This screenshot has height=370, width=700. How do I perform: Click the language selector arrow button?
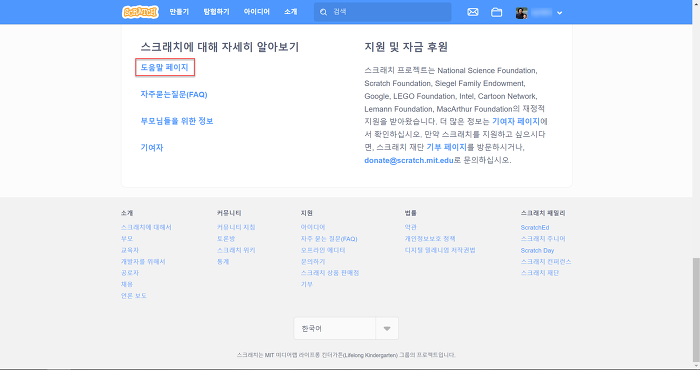coord(387,328)
